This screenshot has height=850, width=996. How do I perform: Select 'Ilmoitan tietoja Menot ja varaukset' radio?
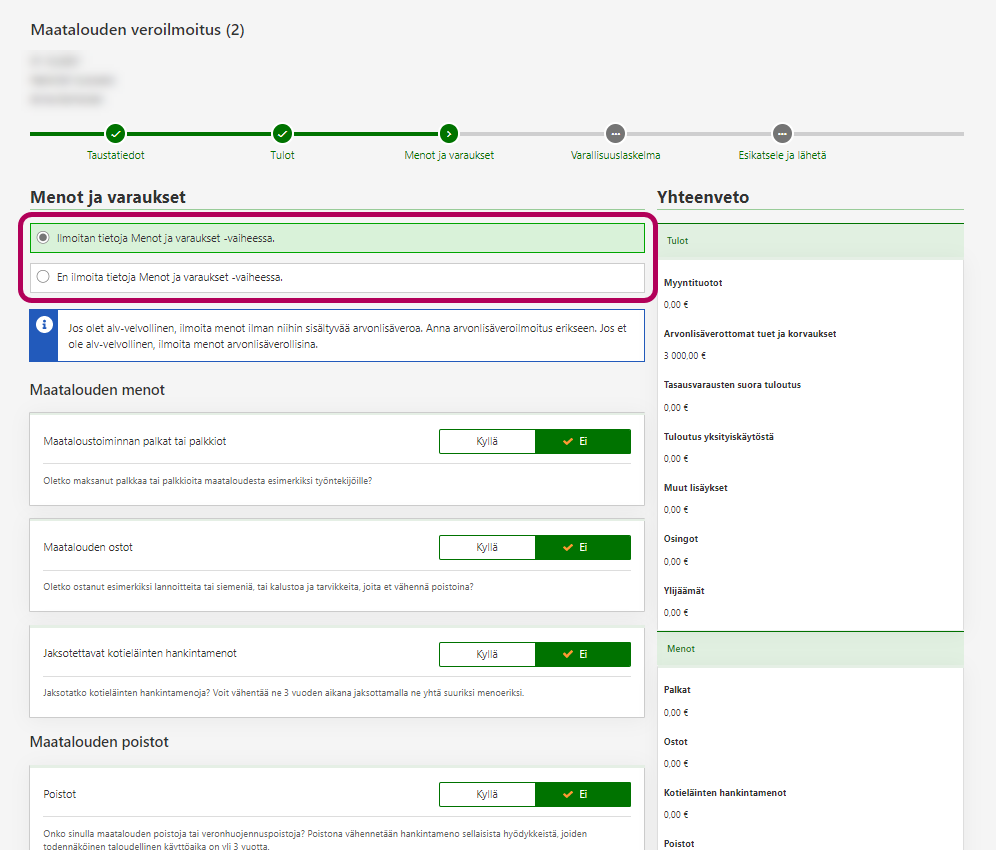point(43,238)
